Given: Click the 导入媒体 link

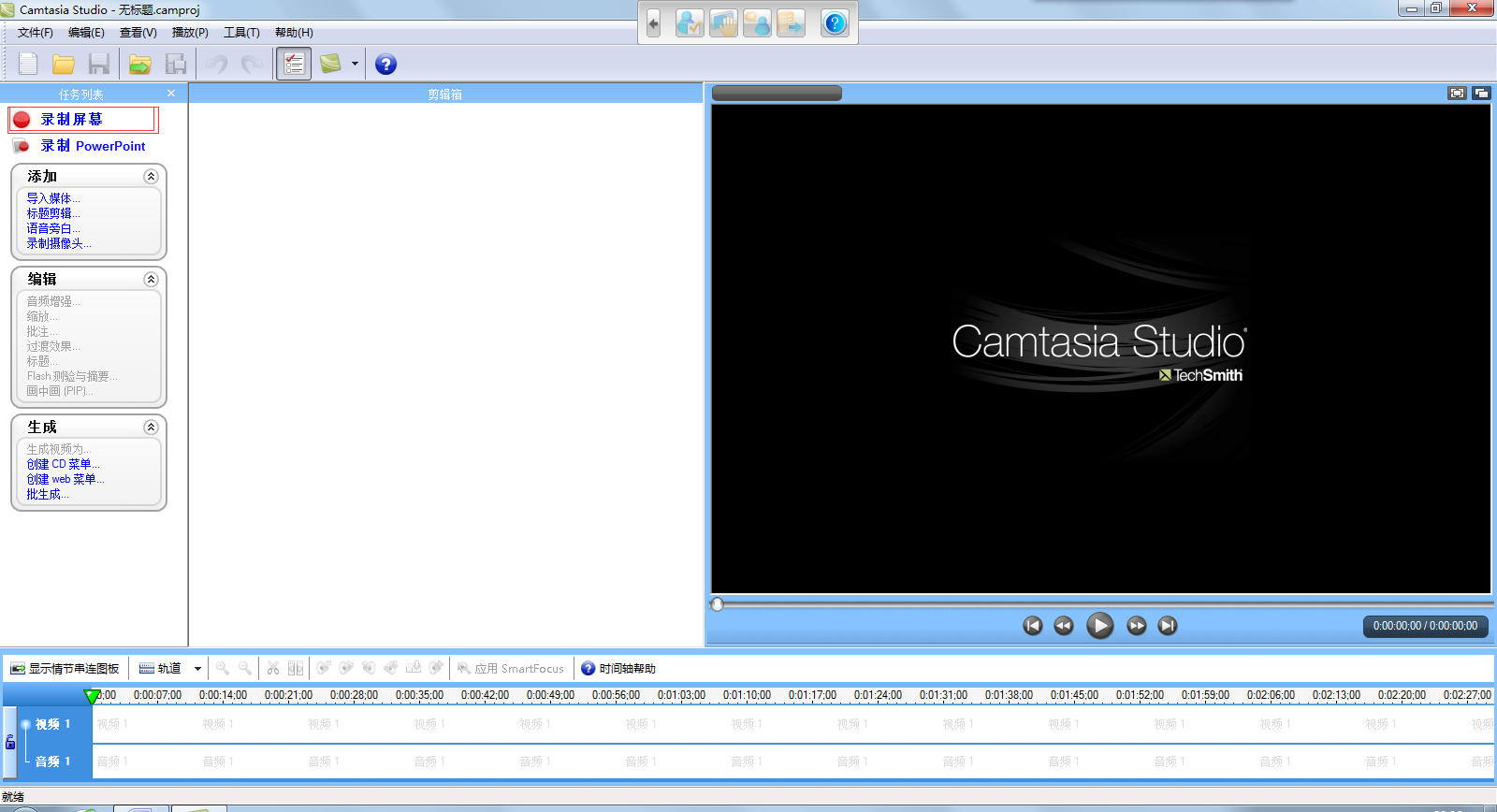Looking at the screenshot, I should pos(53,198).
